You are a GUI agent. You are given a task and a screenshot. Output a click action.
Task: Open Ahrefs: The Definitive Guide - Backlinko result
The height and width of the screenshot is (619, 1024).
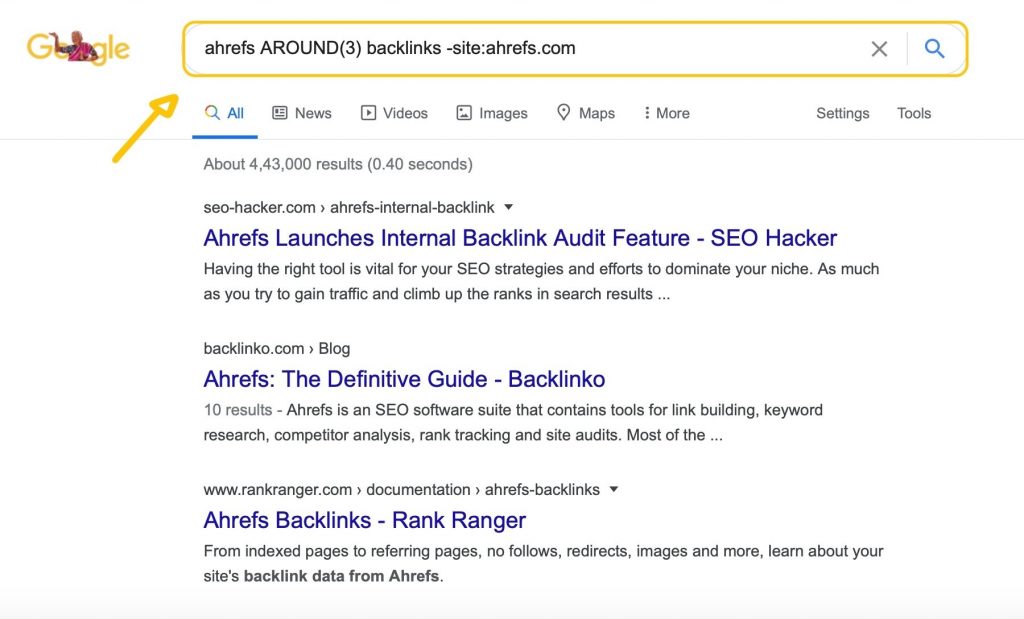[404, 379]
